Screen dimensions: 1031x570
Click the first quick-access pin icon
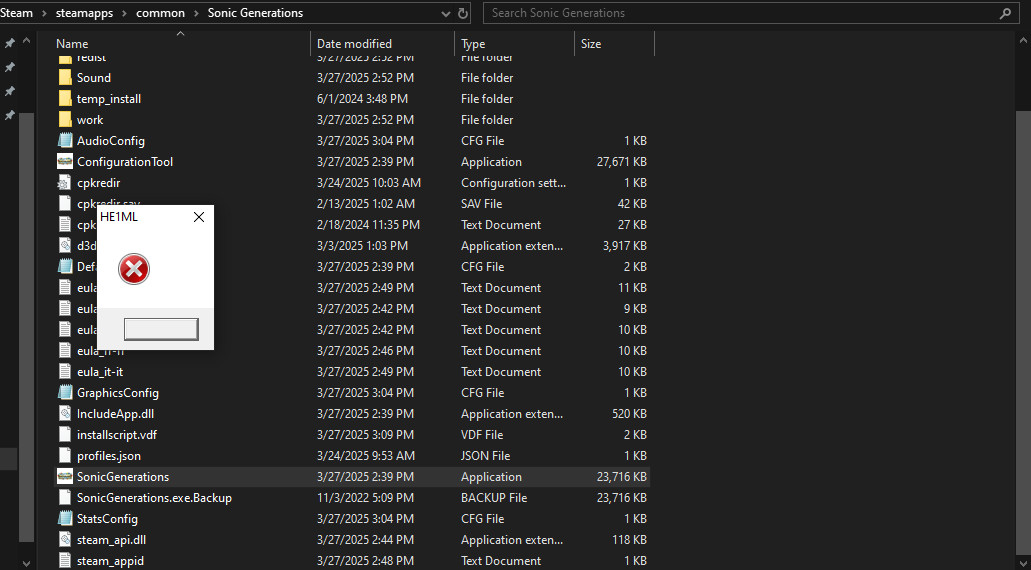10,43
